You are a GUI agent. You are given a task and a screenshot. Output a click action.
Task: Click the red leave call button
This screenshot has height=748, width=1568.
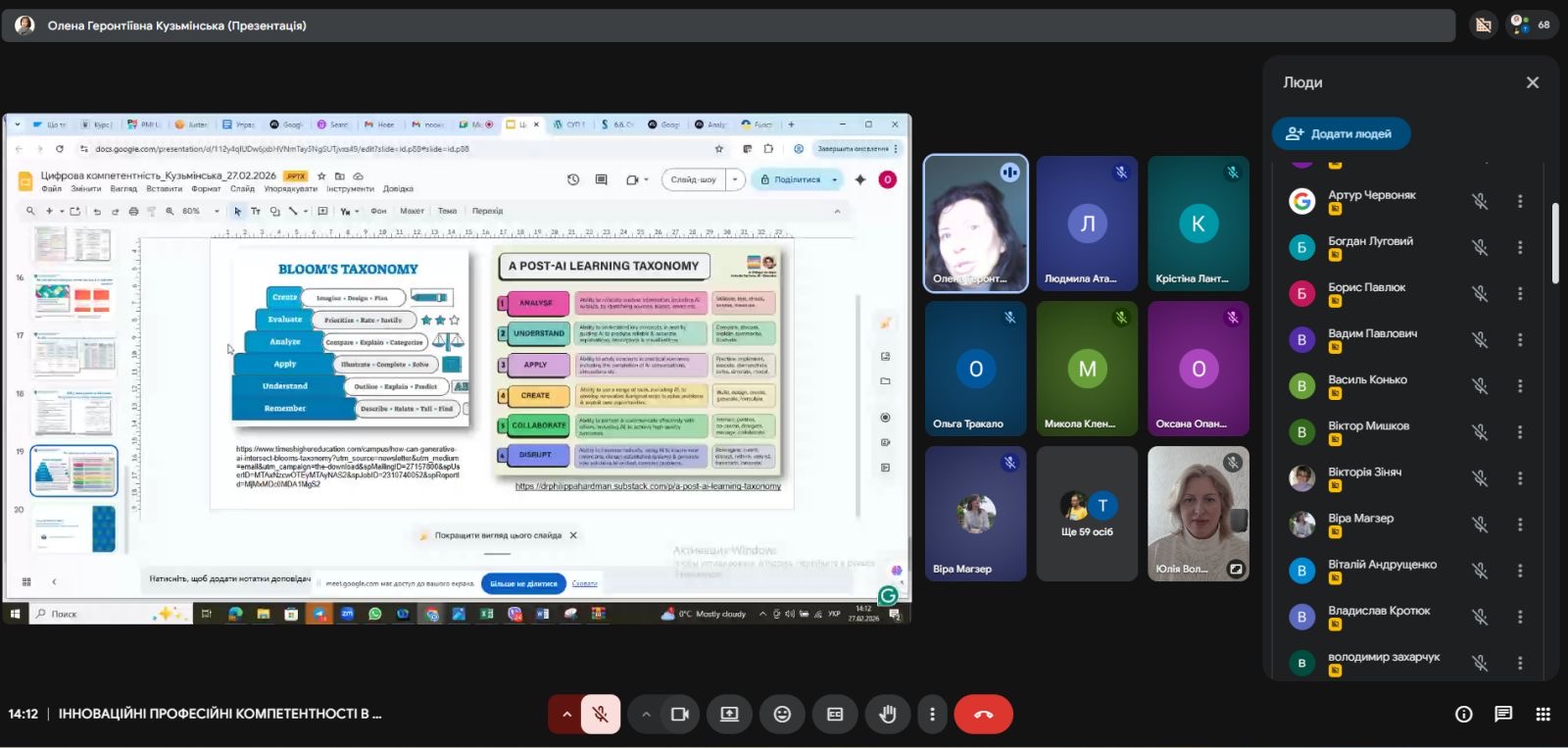coord(983,715)
